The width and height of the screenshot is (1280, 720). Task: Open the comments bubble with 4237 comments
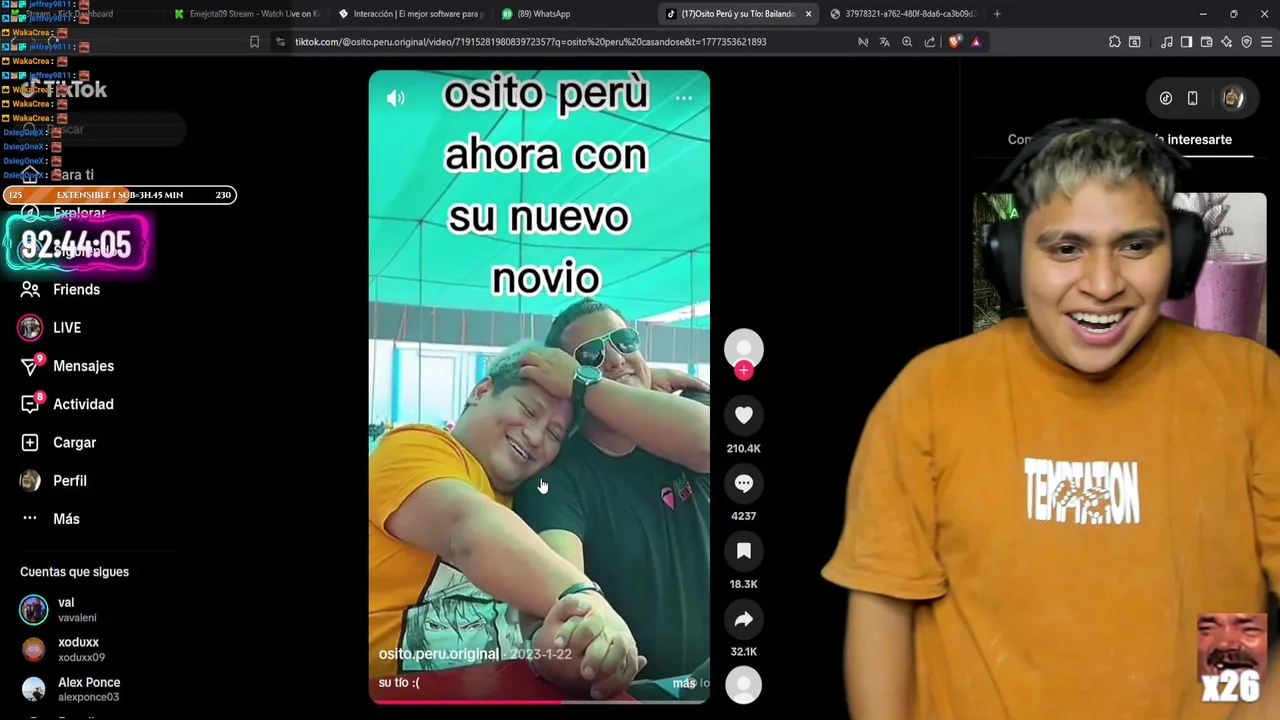pyautogui.click(x=743, y=483)
